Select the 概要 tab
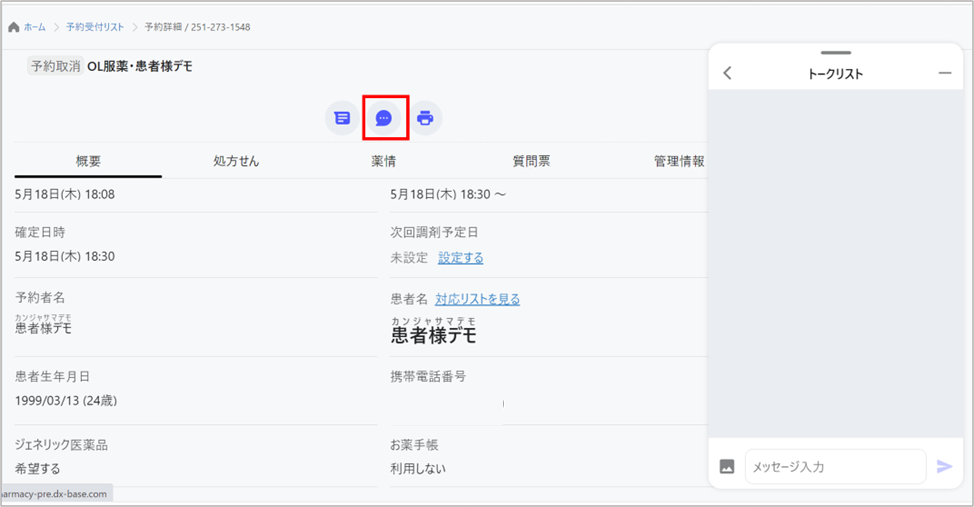Image resolution: width=974 pixels, height=507 pixels. pyautogui.click(x=88, y=161)
